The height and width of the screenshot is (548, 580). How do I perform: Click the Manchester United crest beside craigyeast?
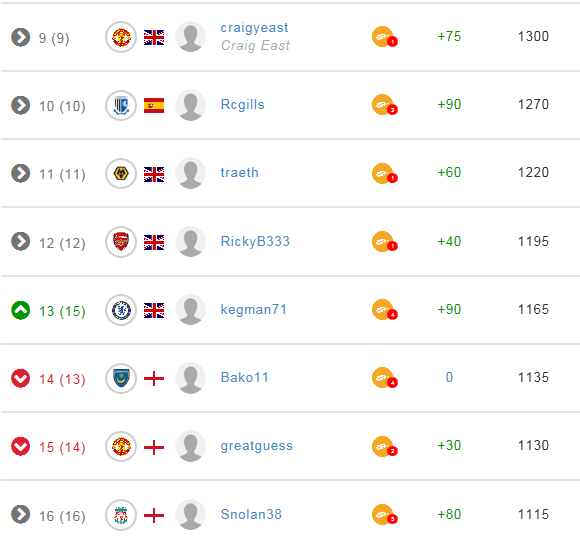pyautogui.click(x=121, y=37)
